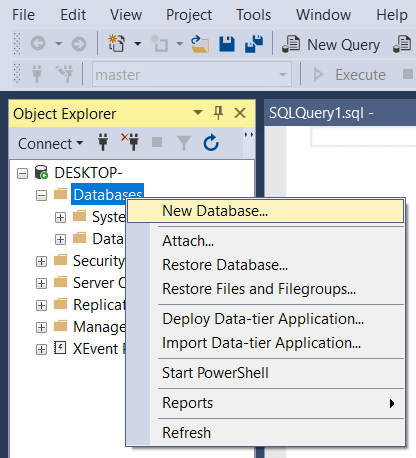The image size is (416, 458).
Task: Click the Add New Item icon
Action: click(x=160, y=43)
